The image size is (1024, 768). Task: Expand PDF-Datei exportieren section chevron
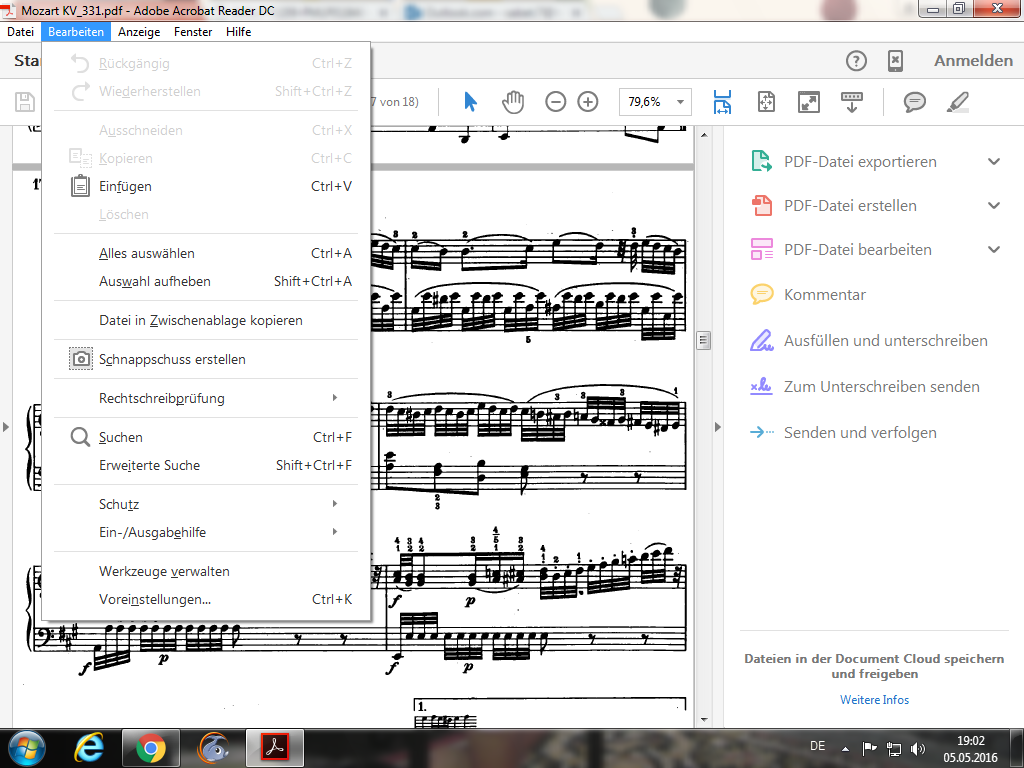pos(994,161)
